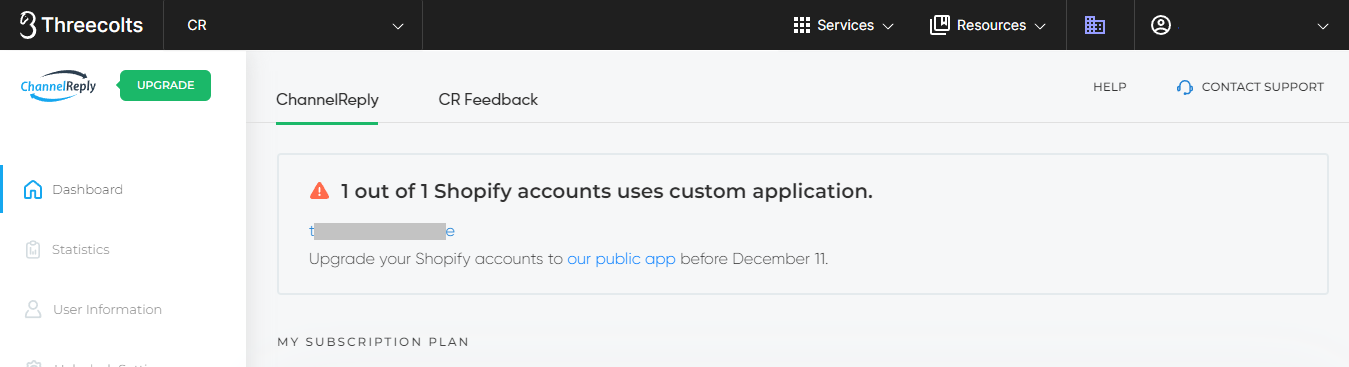The width and height of the screenshot is (1349, 367).
Task: Click the user profile avatar icon
Action: coord(1161,25)
